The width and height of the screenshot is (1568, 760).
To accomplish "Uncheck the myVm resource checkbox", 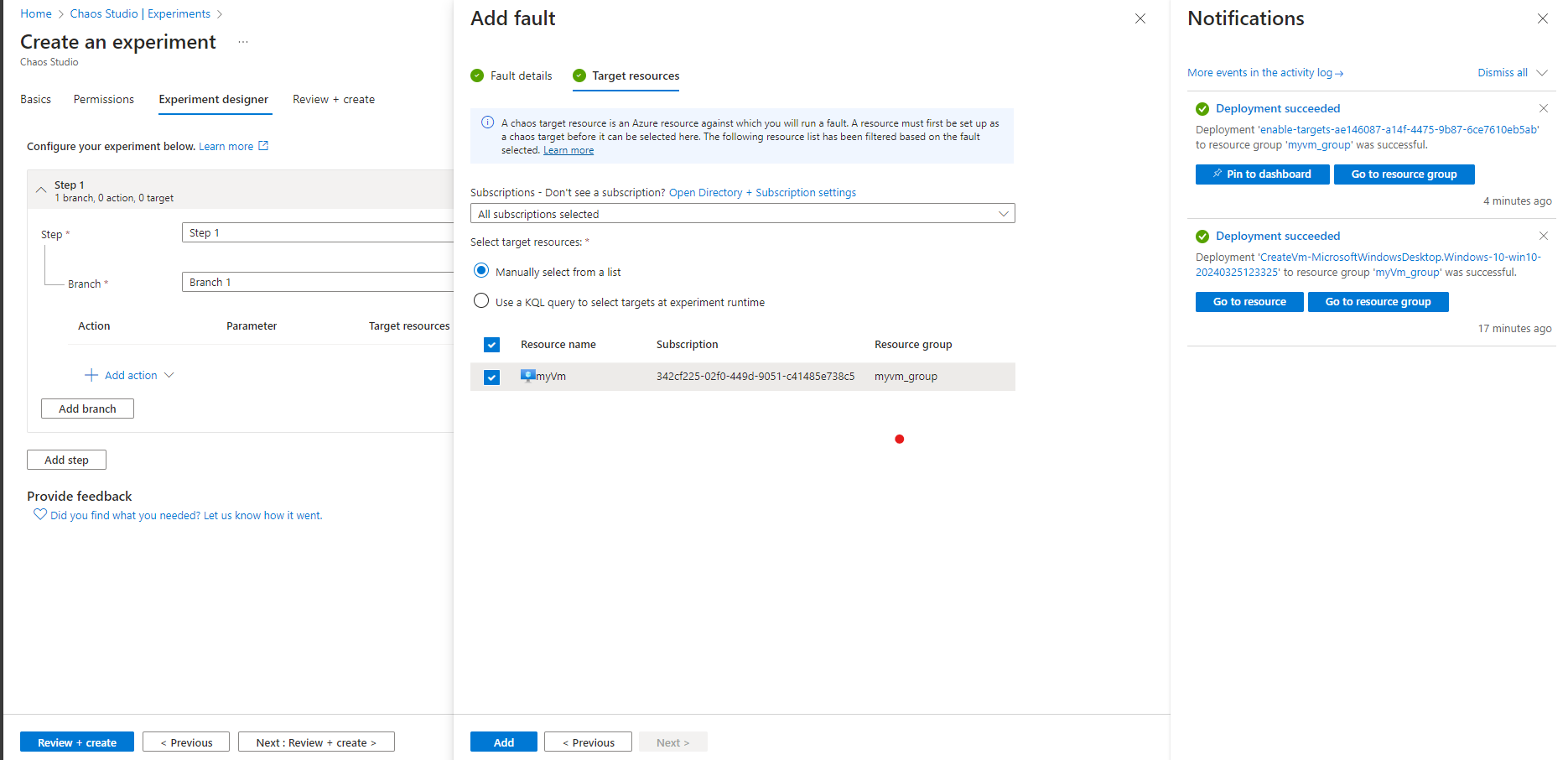I will coord(492,377).
